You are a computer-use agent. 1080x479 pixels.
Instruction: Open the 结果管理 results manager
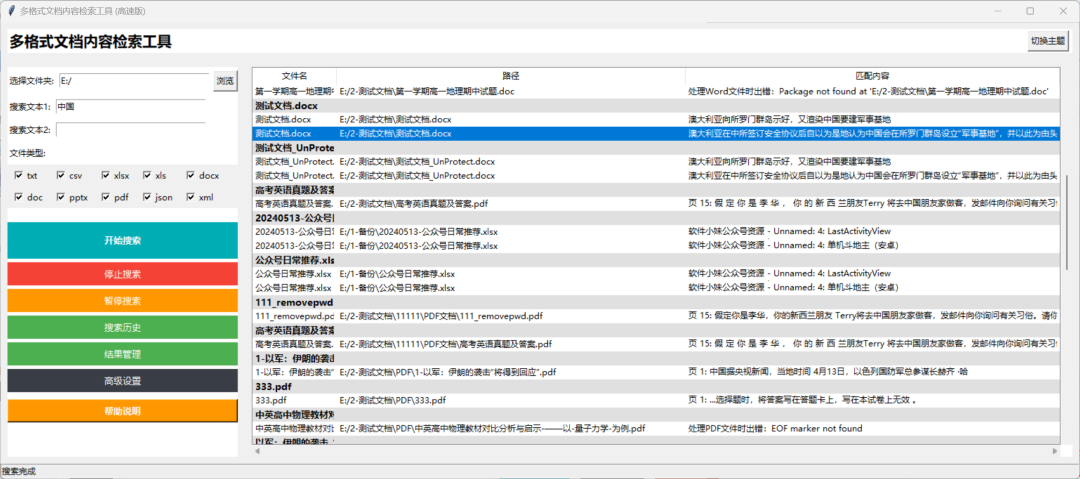coord(122,354)
